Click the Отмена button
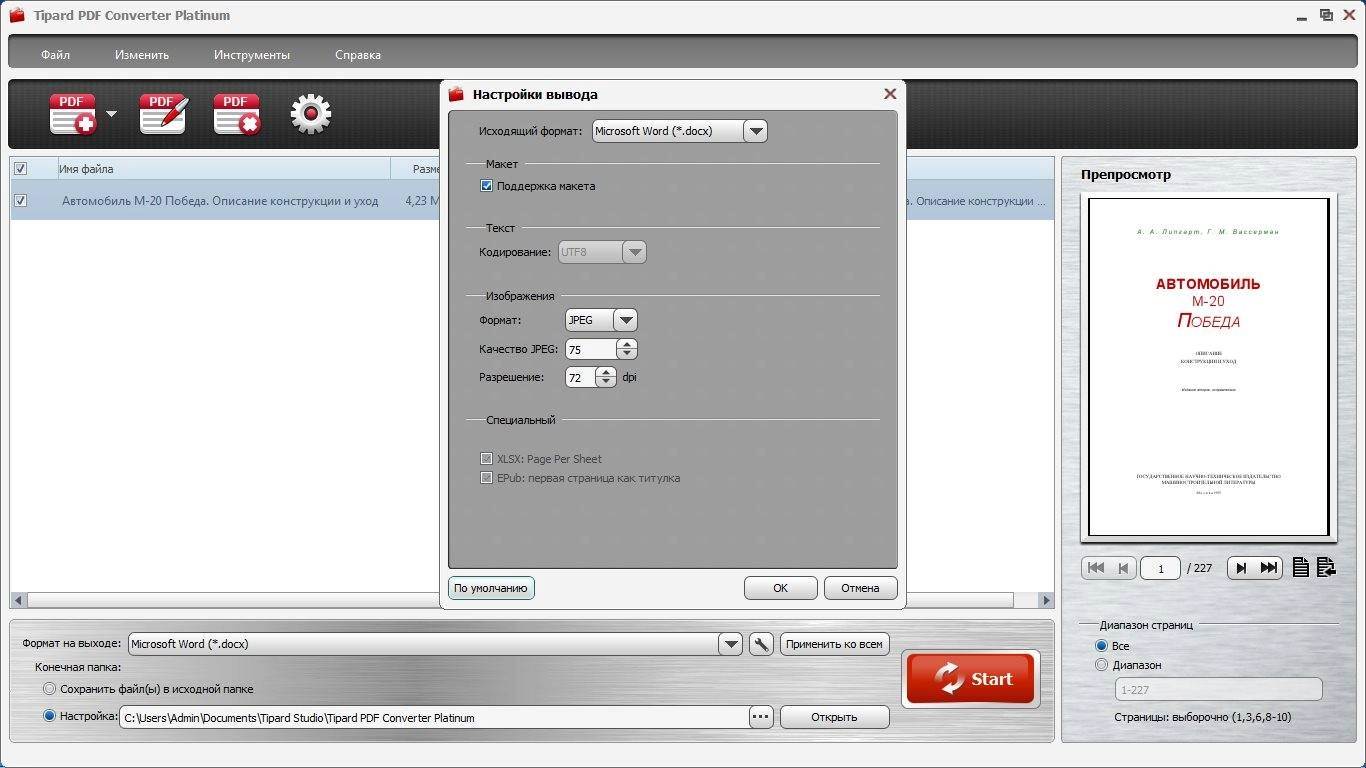Image resolution: width=1366 pixels, height=768 pixels. (860, 588)
